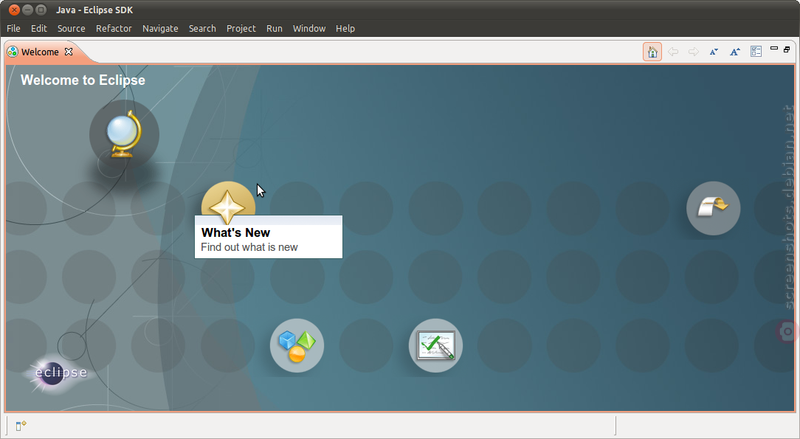
Task: Open the Project menu
Action: tap(241, 29)
